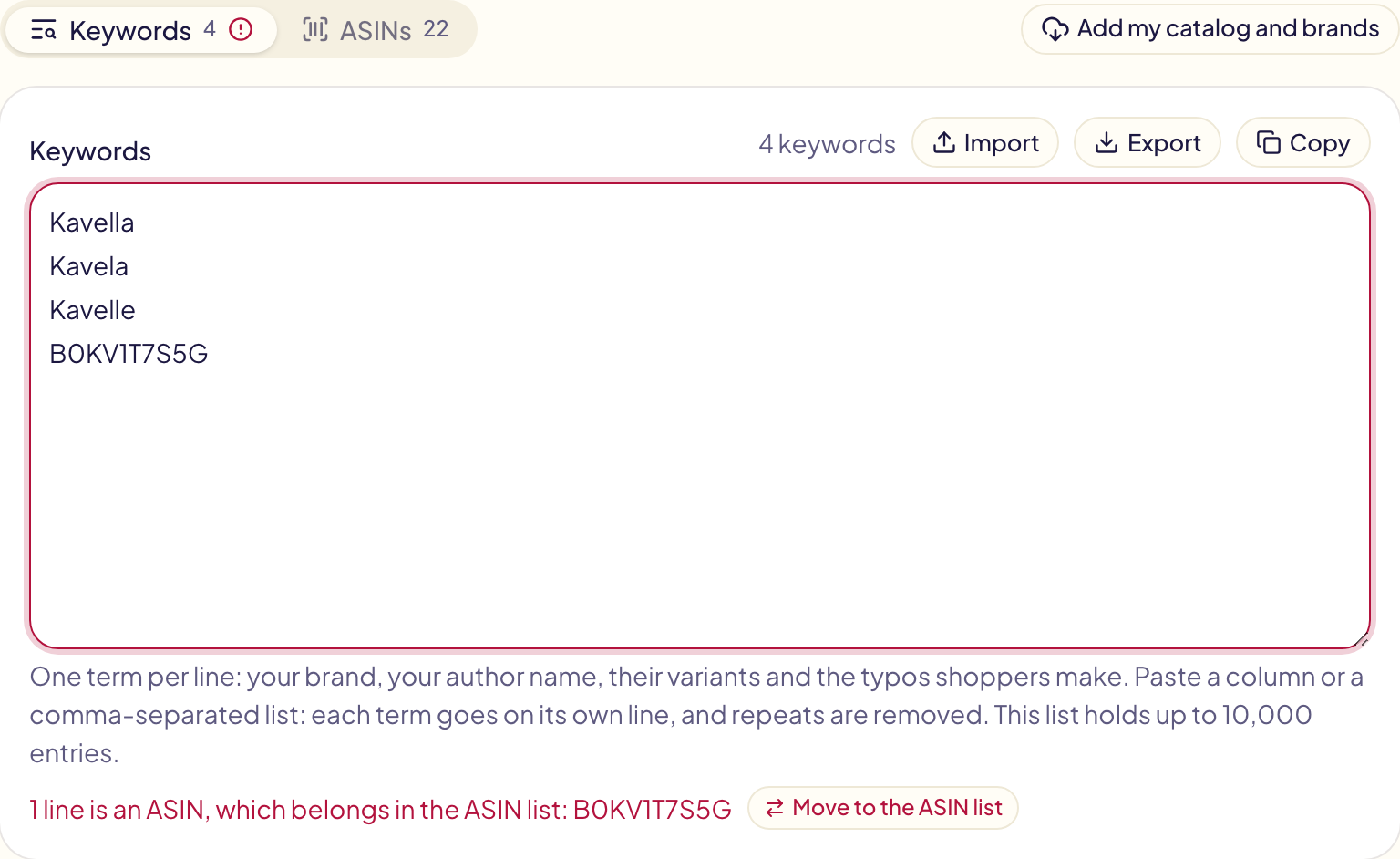Viewport: 1400px width, 859px height.
Task: Open the ASINs tab
Action: point(376,30)
